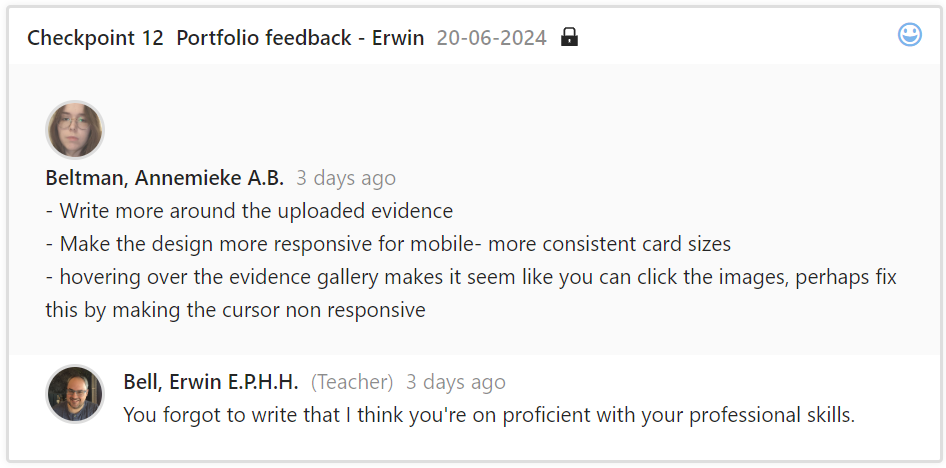Click the 'hovering over the evidence gallery' text
The image size is (946, 468).
click(x=300, y=277)
